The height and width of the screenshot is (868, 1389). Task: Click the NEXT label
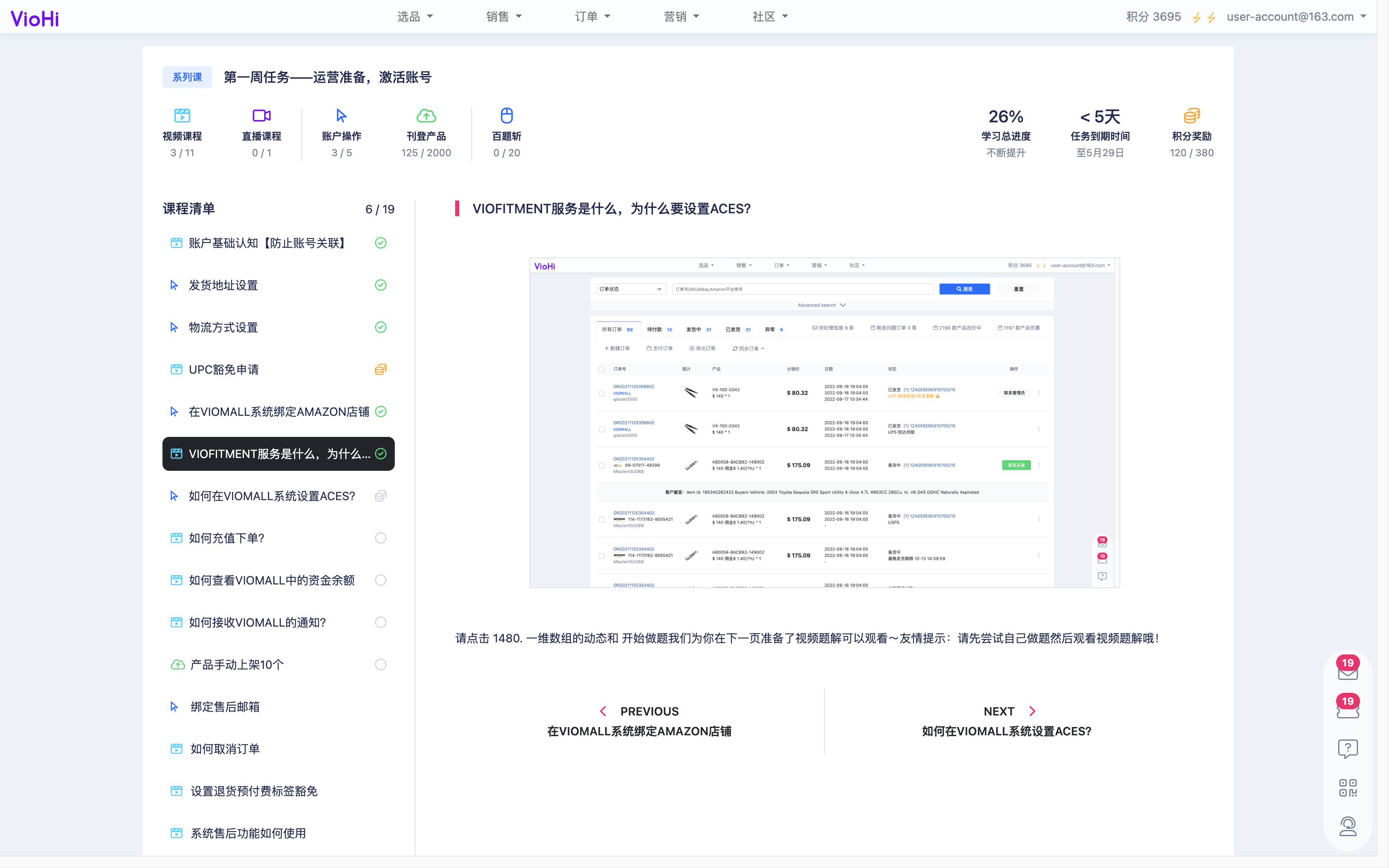coord(999,711)
